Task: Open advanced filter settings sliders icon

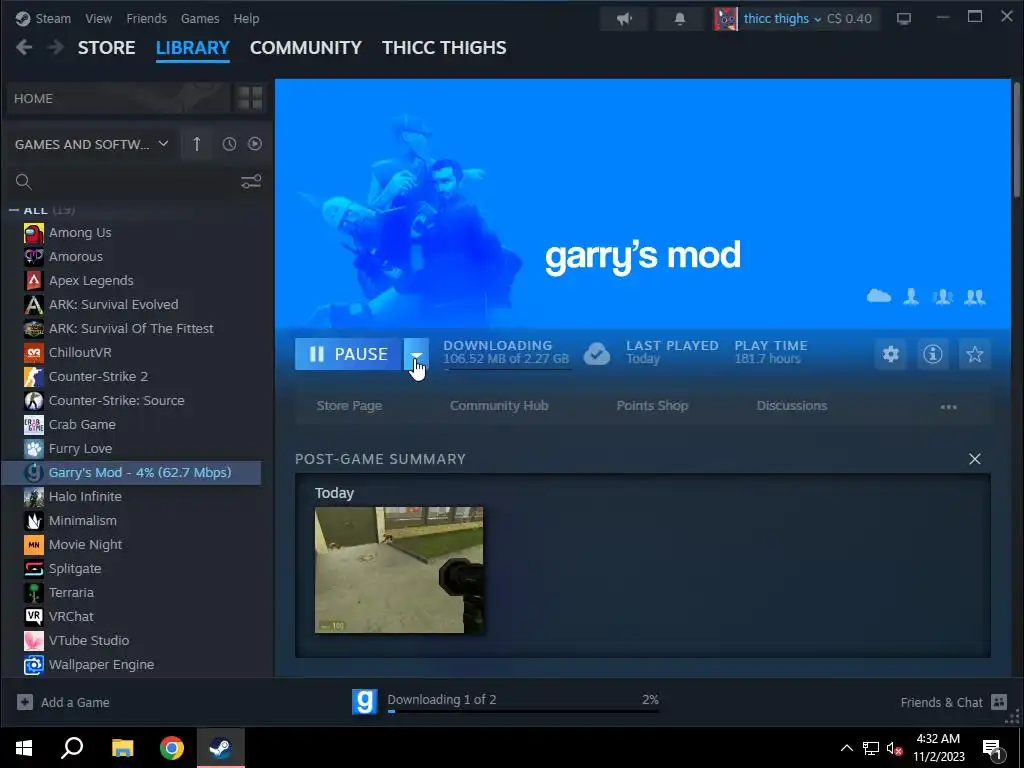Action: [x=251, y=182]
